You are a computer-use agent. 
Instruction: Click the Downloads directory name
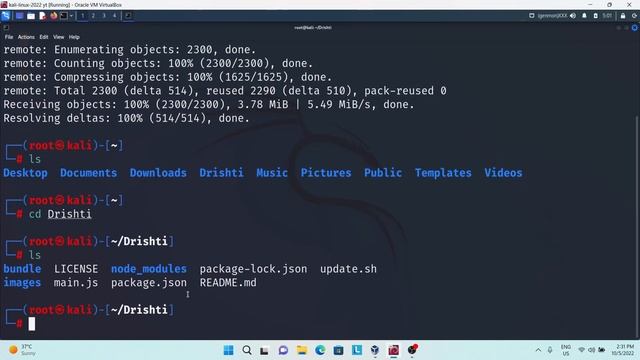[158, 173]
